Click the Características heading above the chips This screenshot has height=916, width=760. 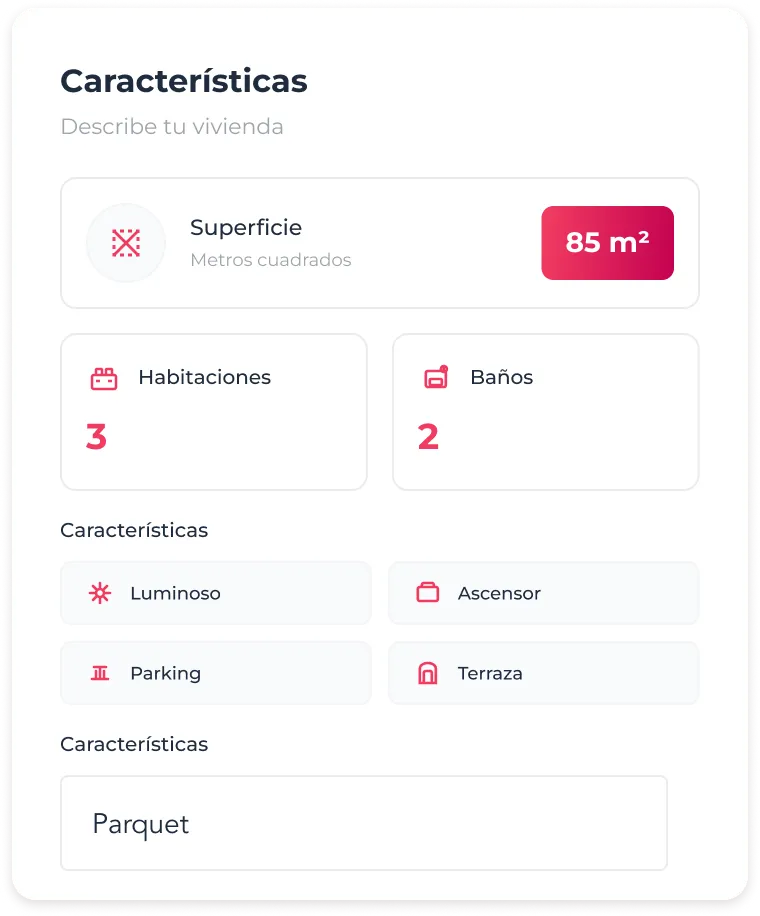coord(134,530)
